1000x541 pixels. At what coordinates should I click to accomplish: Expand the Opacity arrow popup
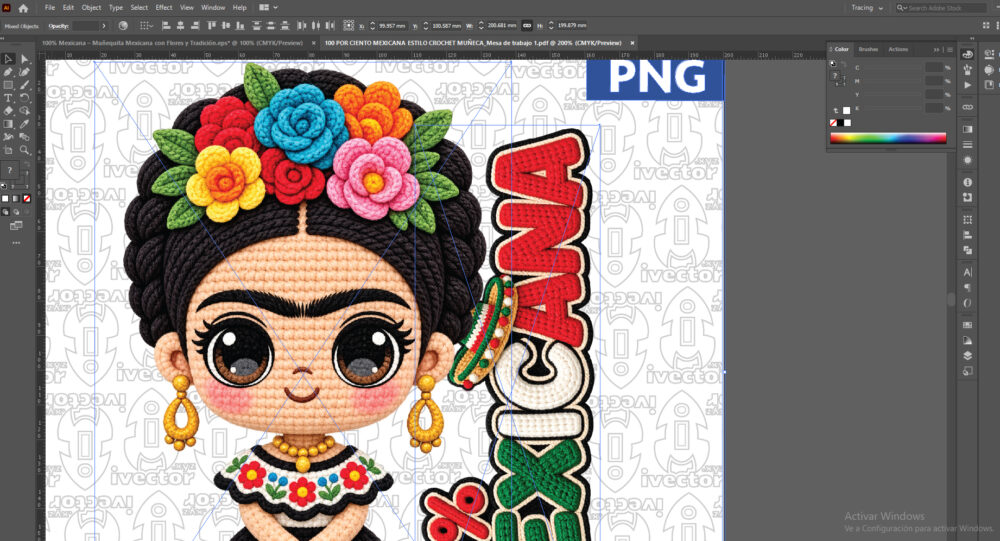coord(104,26)
